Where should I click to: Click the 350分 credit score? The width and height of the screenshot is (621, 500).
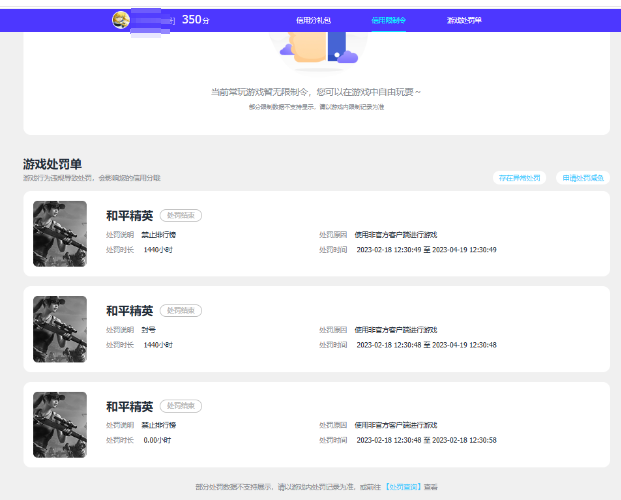click(x=196, y=19)
